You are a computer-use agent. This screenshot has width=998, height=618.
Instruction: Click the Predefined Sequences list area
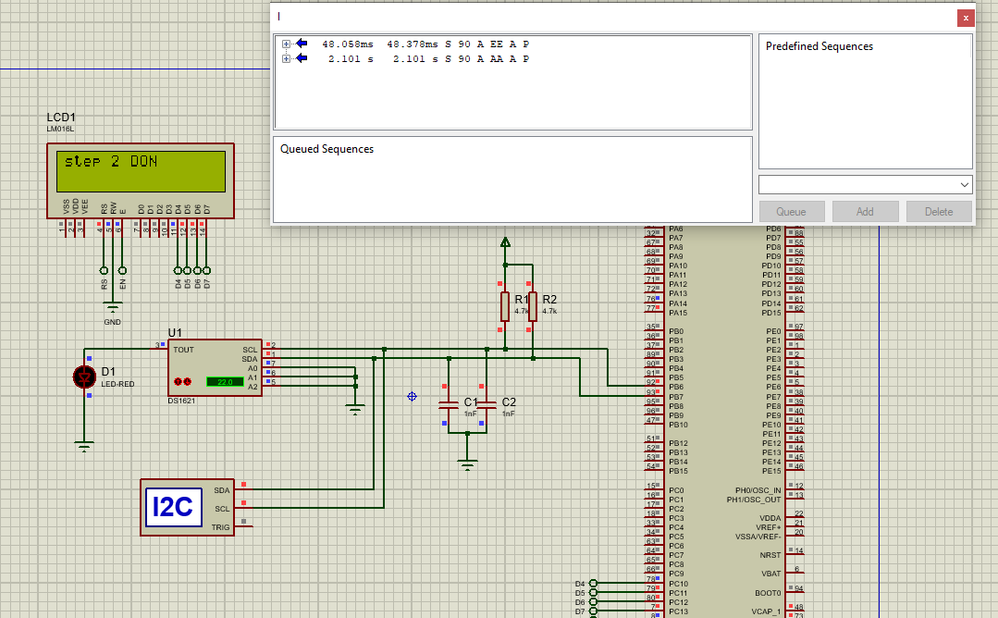(x=865, y=101)
